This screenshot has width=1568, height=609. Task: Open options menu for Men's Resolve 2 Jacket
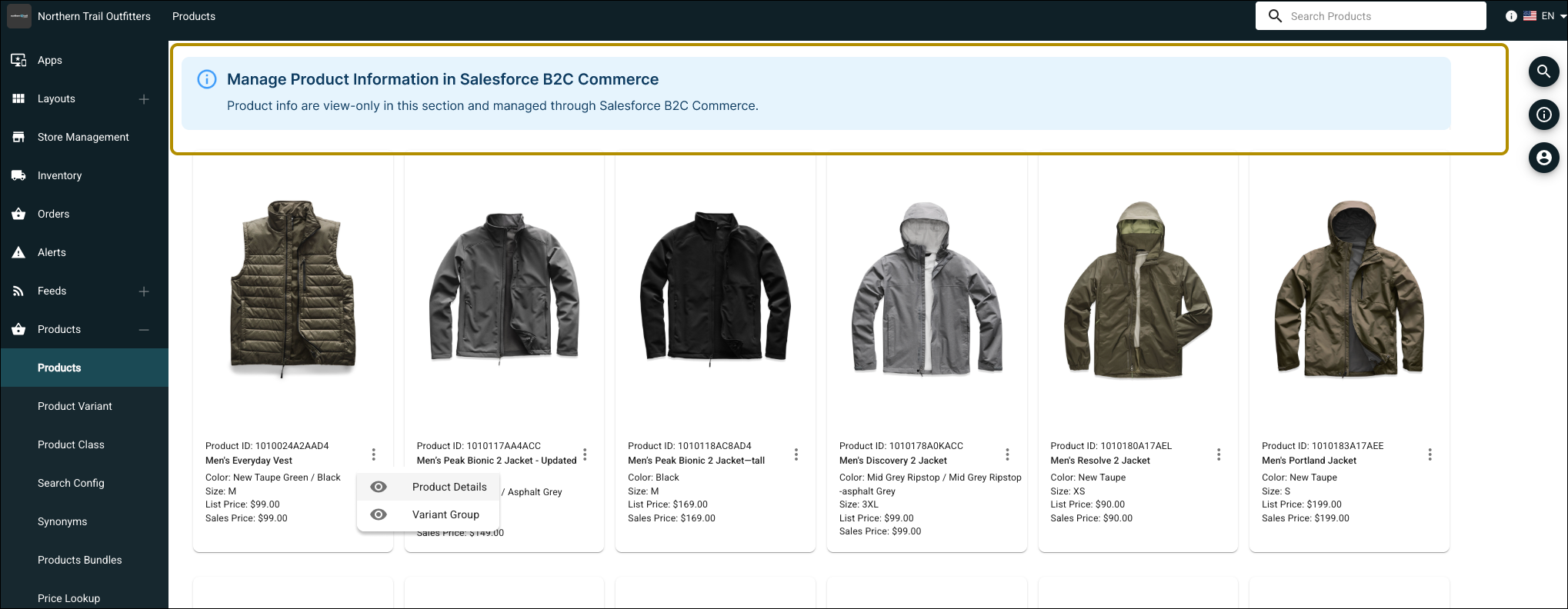[x=1219, y=454]
